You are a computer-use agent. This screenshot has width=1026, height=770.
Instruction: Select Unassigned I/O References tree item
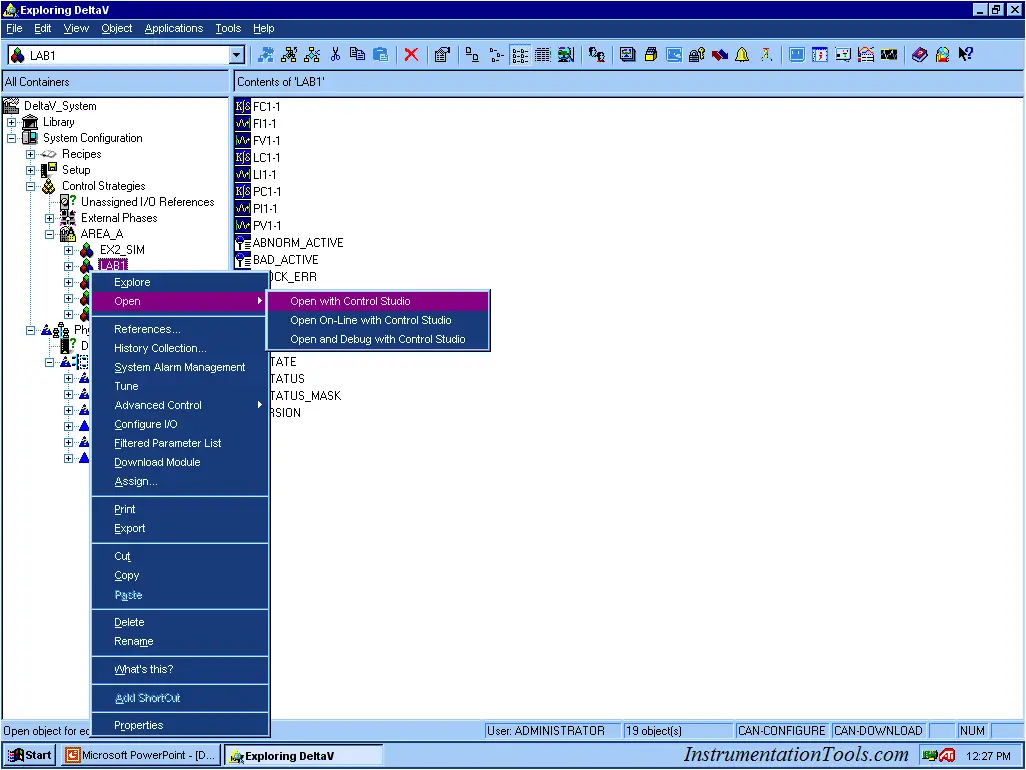147,202
